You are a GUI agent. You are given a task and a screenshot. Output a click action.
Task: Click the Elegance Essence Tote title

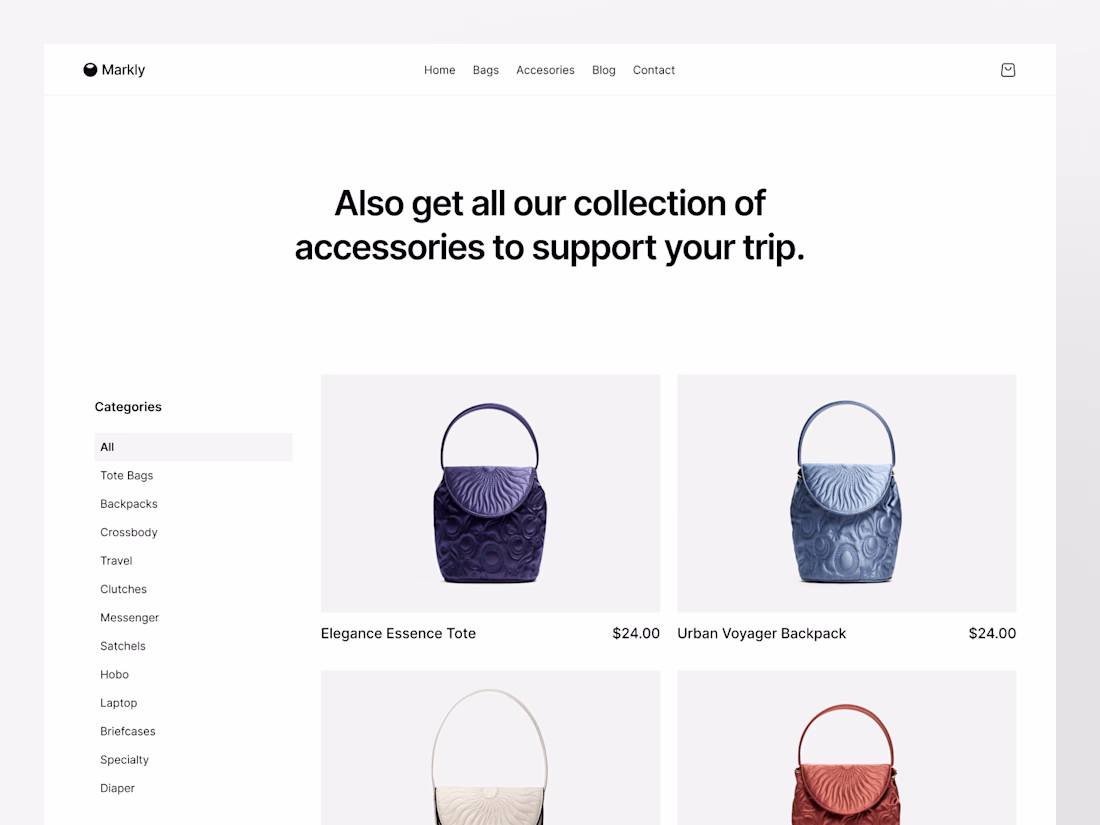tap(398, 633)
